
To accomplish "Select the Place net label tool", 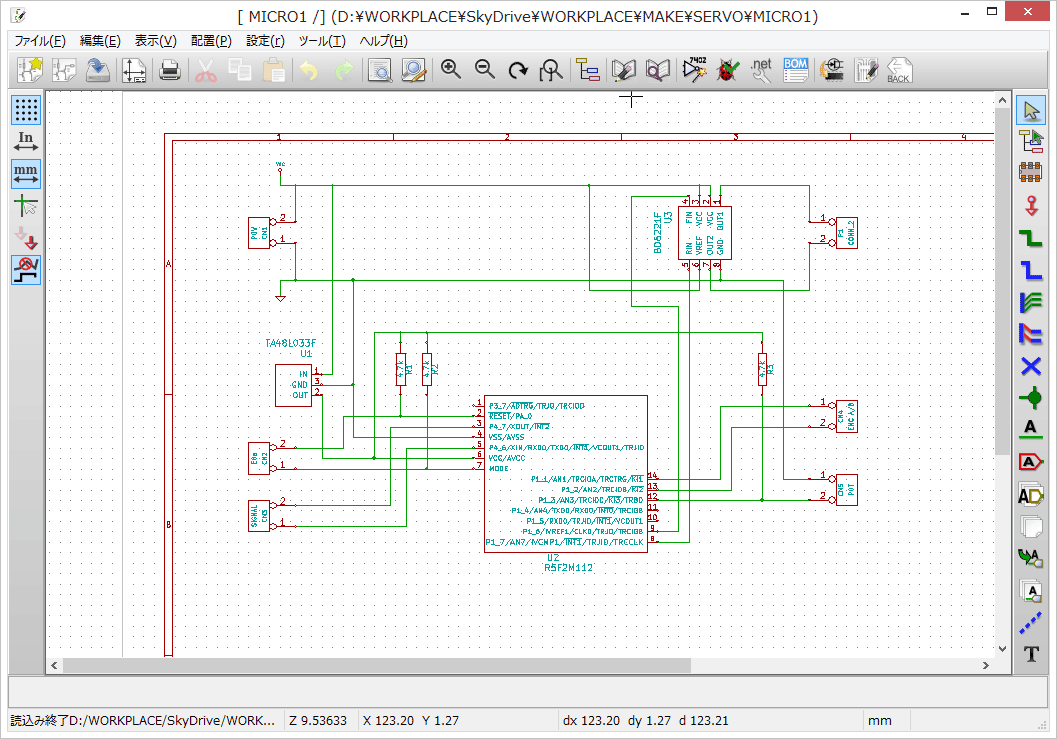I will click(1031, 430).
